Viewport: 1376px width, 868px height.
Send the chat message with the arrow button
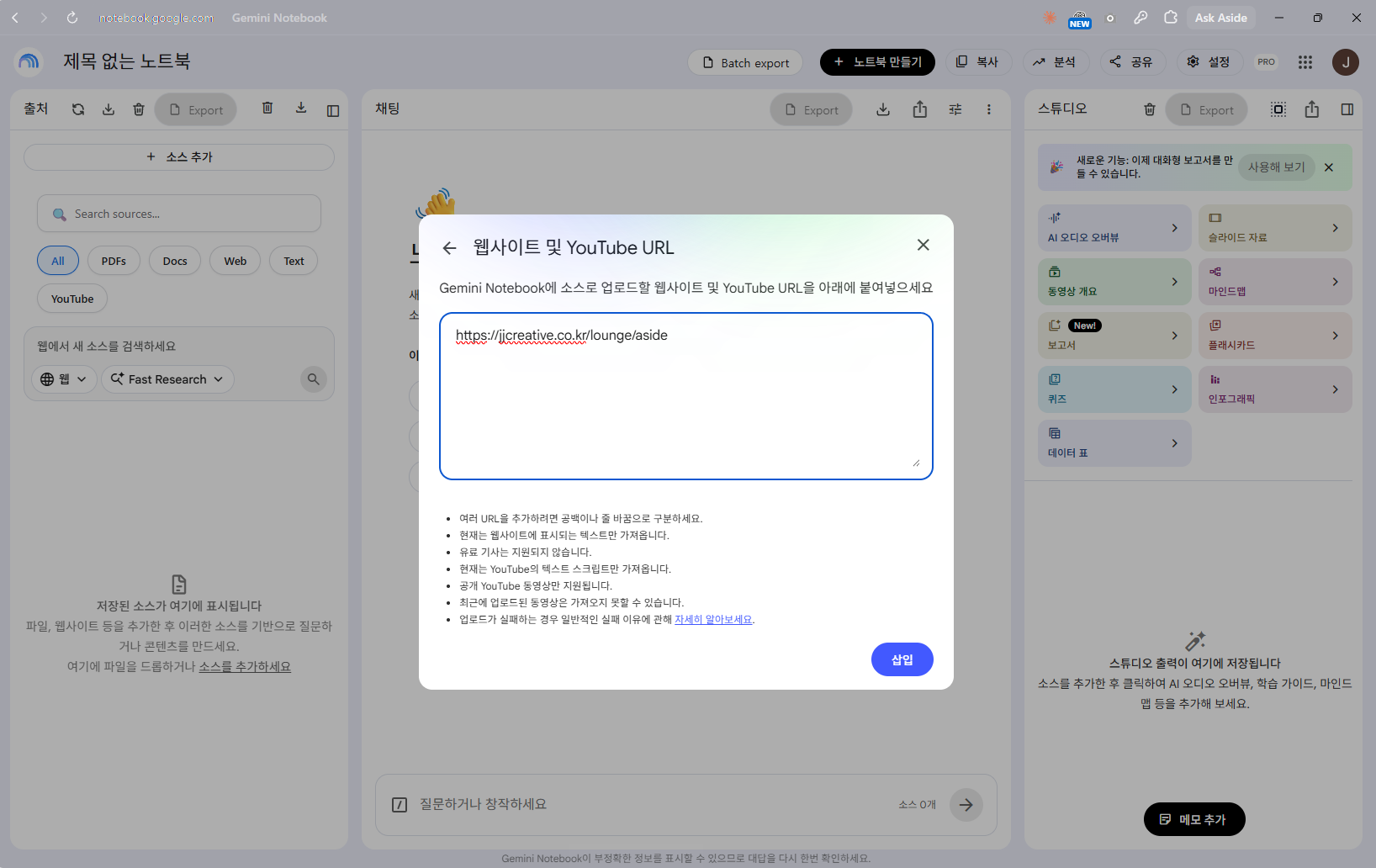[966, 805]
